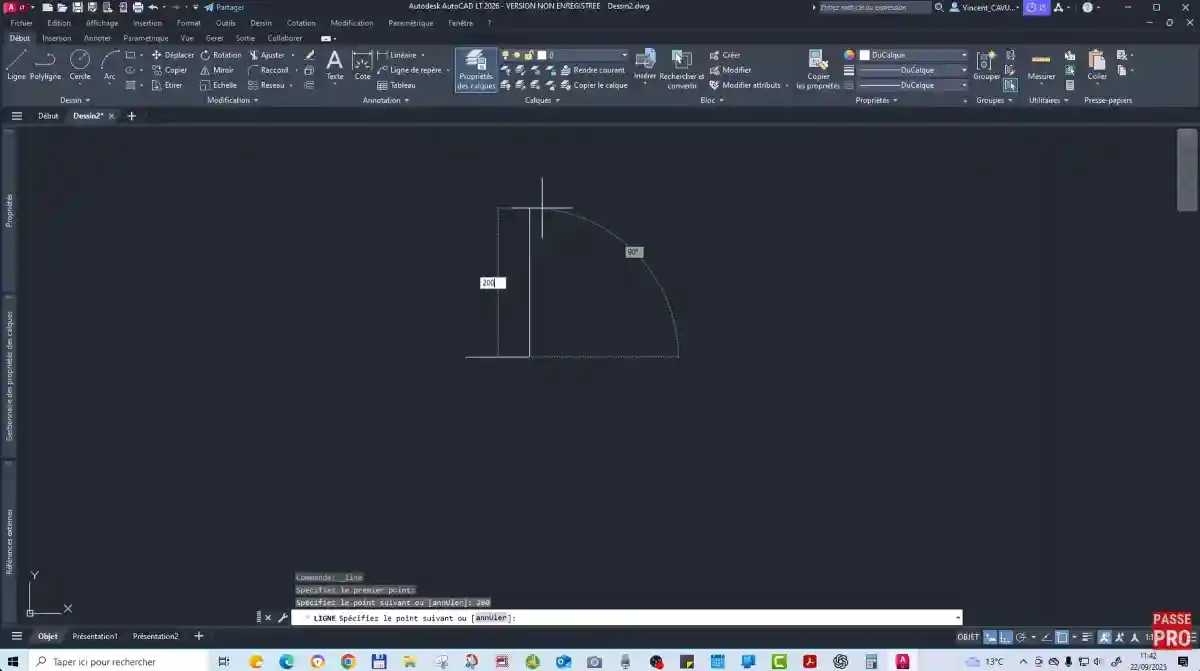
Task: Switch to the Présentation1 layout tab
Action: click(94, 636)
